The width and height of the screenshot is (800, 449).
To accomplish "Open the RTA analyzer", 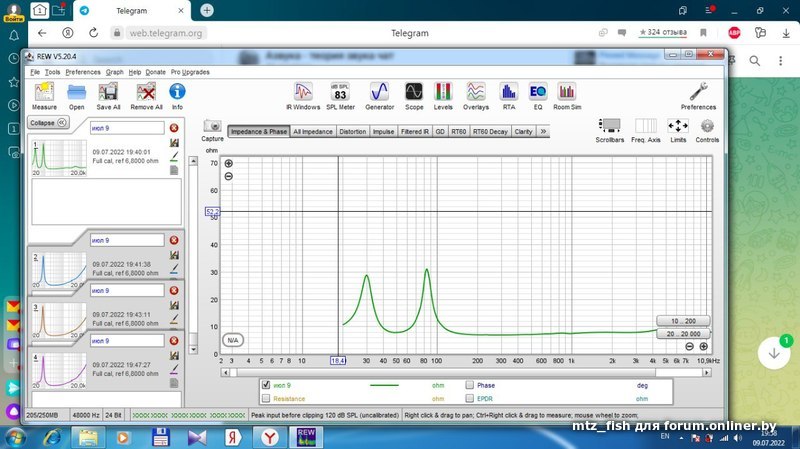I will click(509, 93).
